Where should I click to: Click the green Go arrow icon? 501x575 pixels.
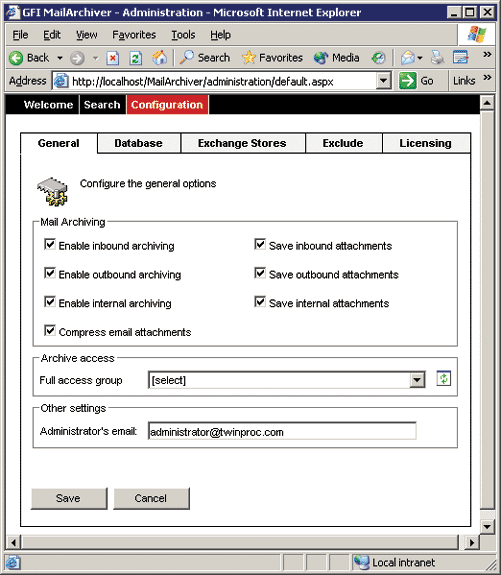(x=407, y=81)
